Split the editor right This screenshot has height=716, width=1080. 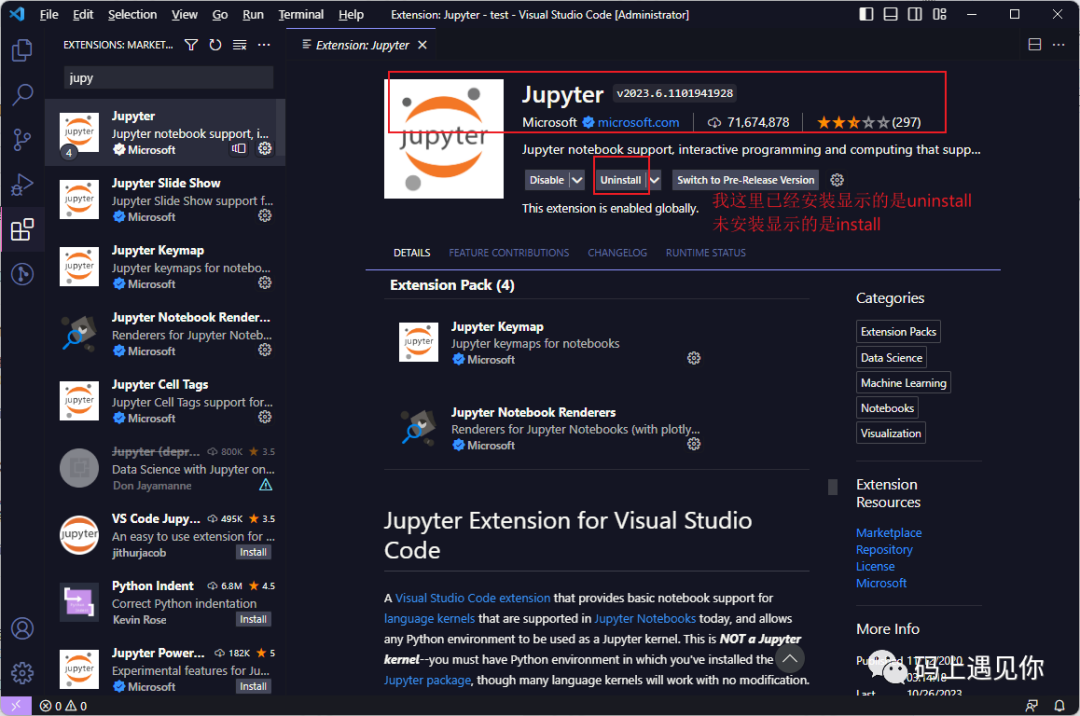[x=1035, y=45]
